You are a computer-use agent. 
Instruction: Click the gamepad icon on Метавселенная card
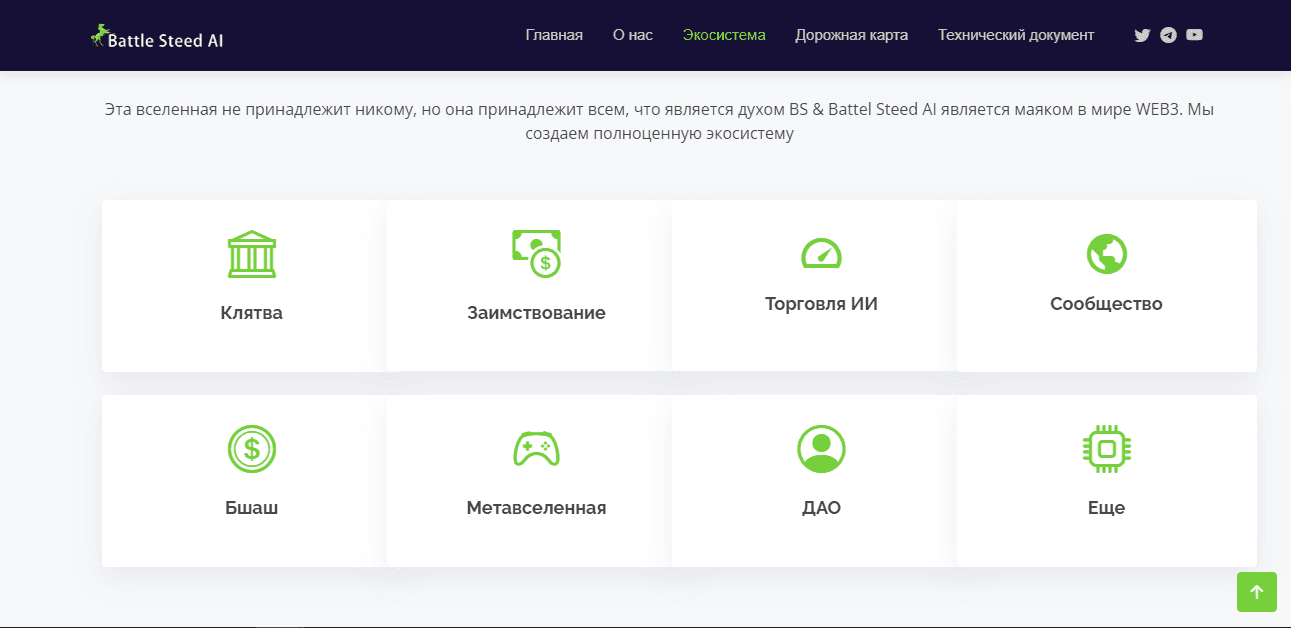(x=536, y=448)
